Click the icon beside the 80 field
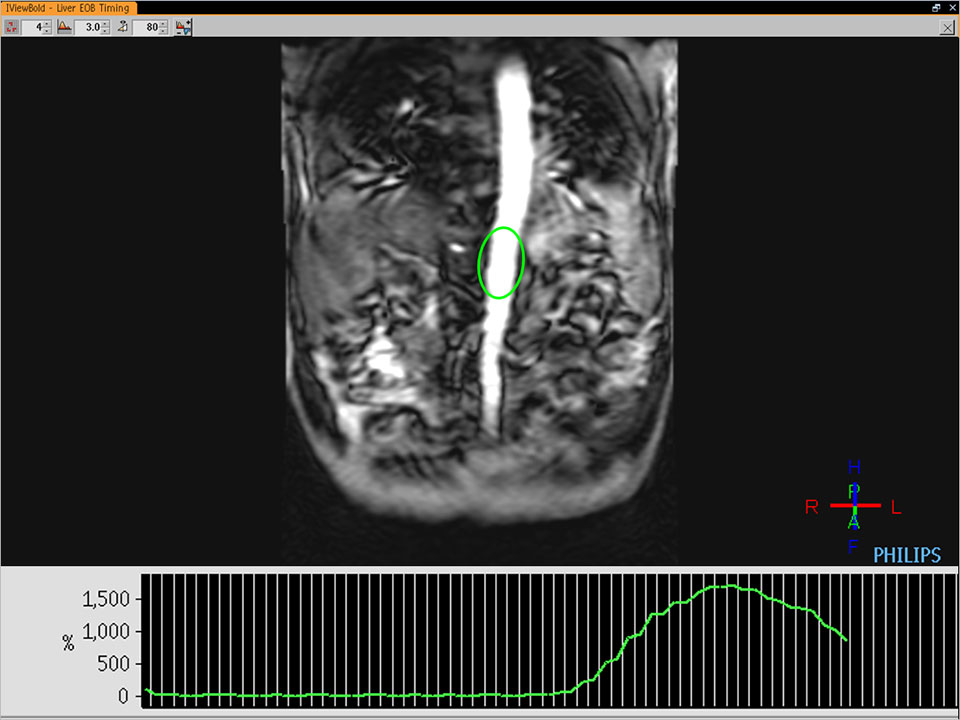The height and width of the screenshot is (720, 960). pos(122,27)
